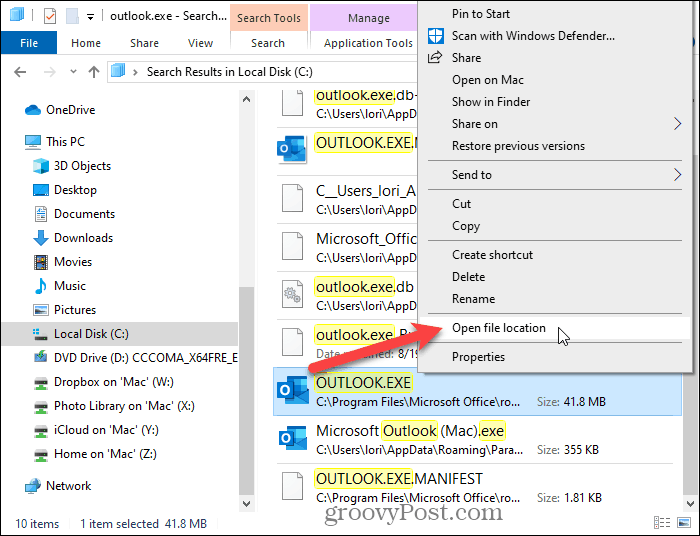Click the navigation pane scroll down arrow
This screenshot has width=700, height=536.
click(246, 503)
